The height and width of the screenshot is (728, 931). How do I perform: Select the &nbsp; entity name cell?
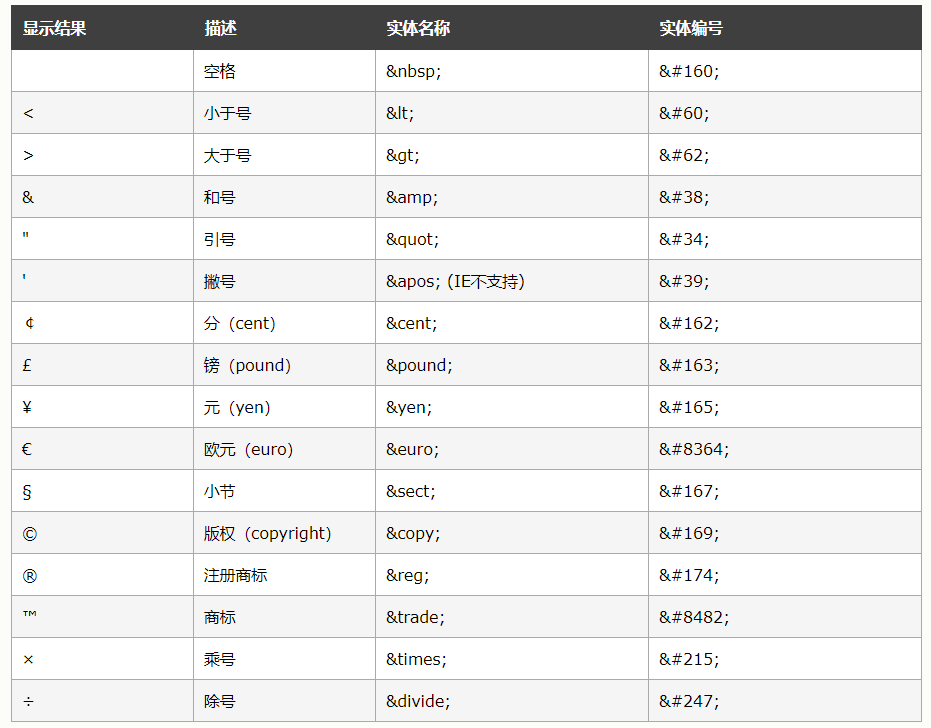click(x=414, y=72)
